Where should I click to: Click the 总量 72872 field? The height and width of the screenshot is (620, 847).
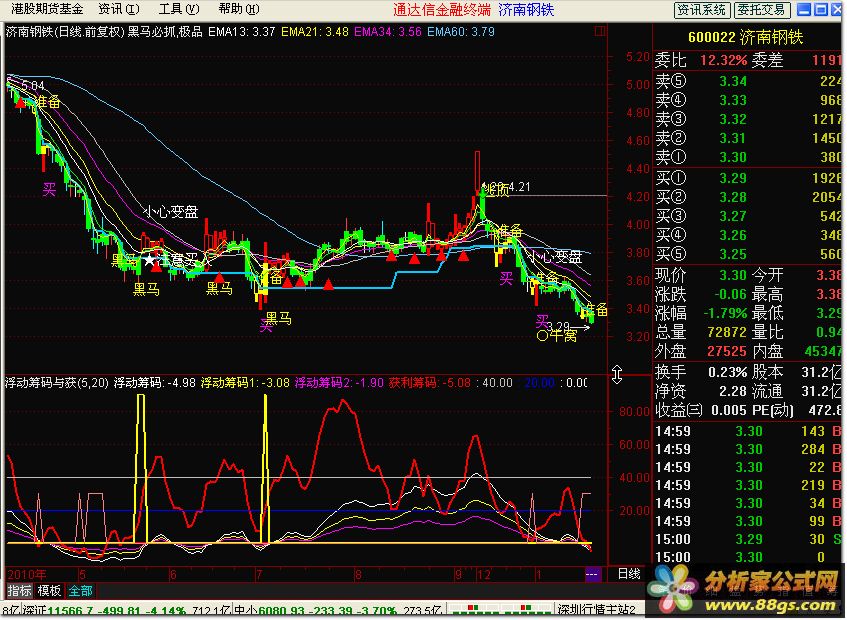pyautogui.click(x=701, y=332)
